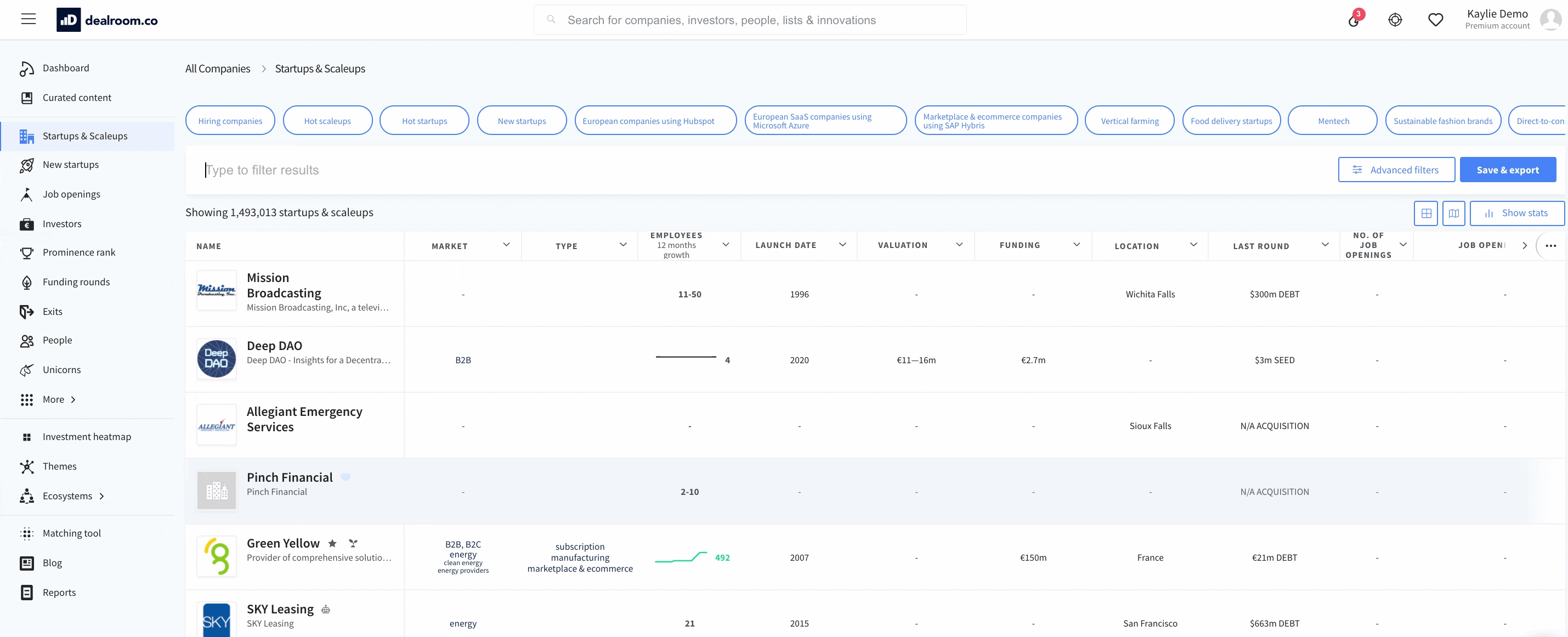Toggle favorite heart on Pinch Financial
1568x637 pixels.
point(346,477)
